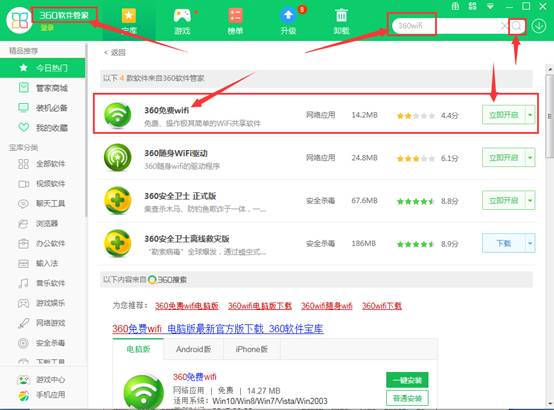Open the 360wifi下载 suggestion link
This screenshot has height=410, width=554.
pyautogui.click(x=382, y=306)
